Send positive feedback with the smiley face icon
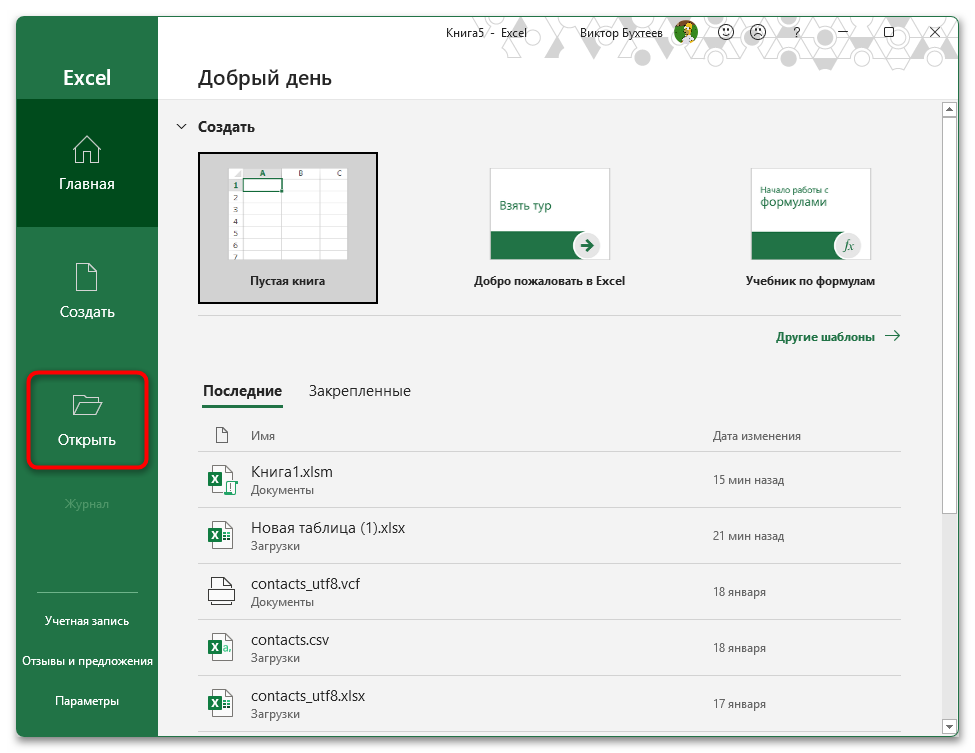Image resolution: width=975 pixels, height=753 pixels. 726,32
